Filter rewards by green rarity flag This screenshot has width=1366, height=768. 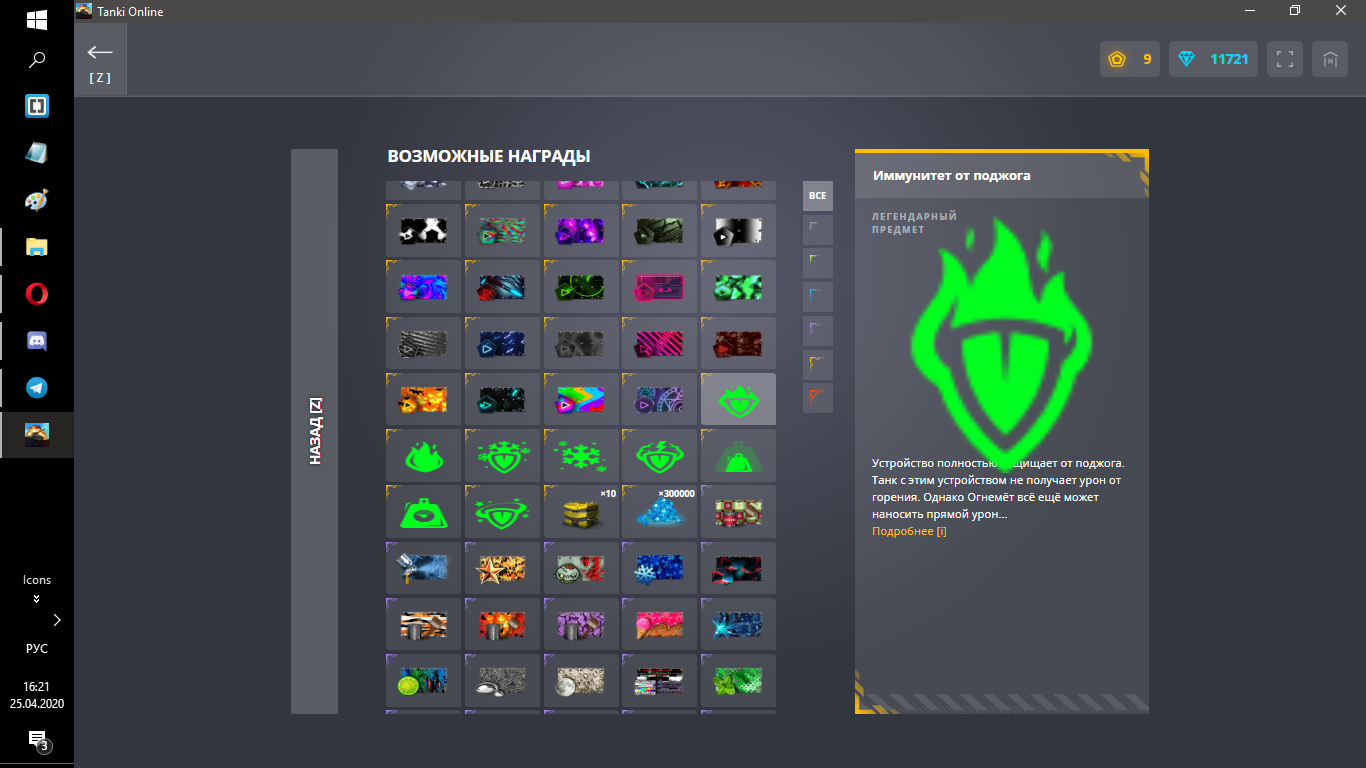coord(818,264)
